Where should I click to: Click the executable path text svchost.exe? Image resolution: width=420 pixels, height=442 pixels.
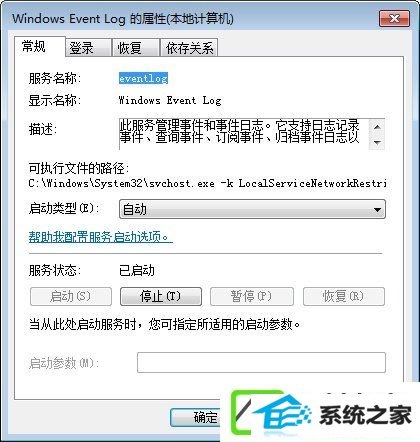click(182, 183)
